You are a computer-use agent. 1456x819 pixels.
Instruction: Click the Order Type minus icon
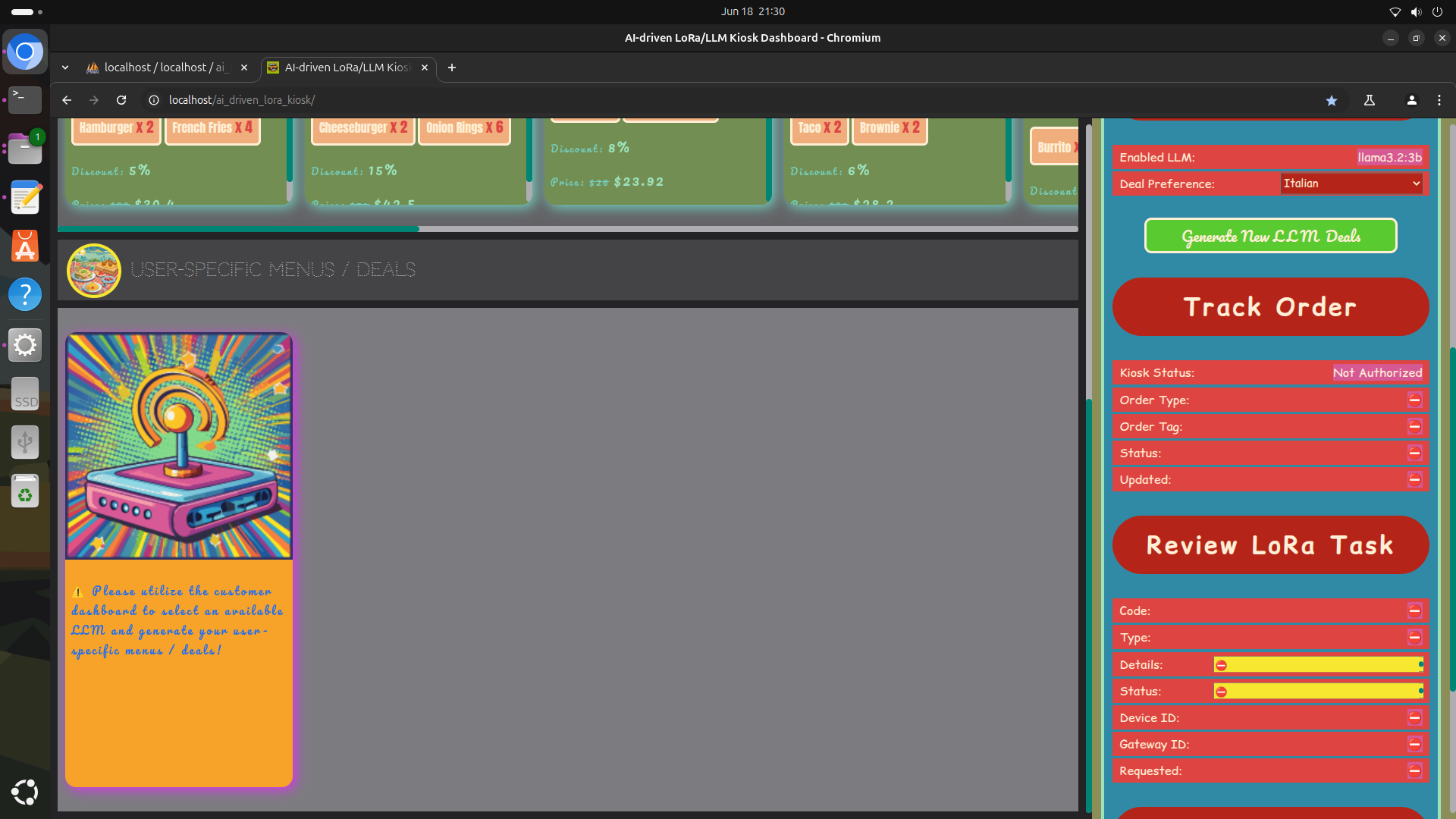[x=1414, y=400]
